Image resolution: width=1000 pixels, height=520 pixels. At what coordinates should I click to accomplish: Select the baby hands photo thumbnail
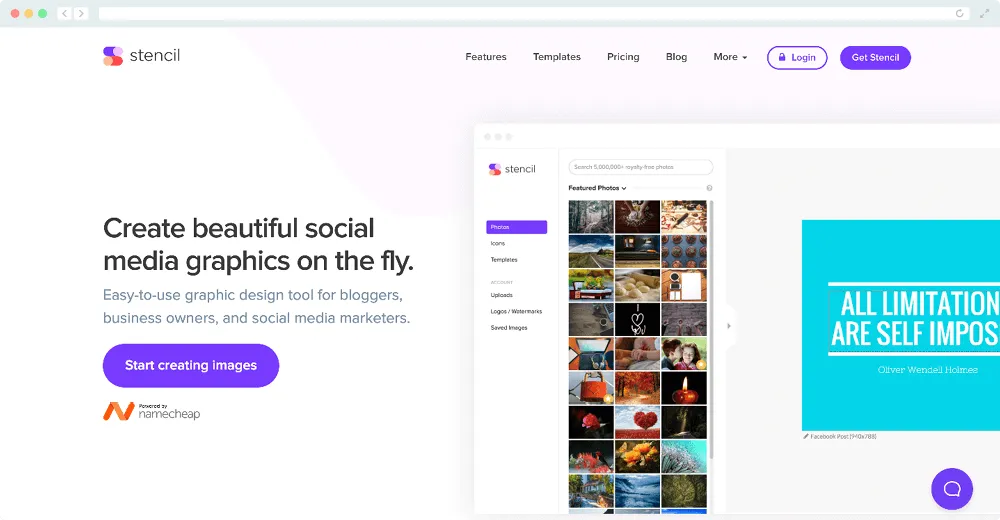[637, 354]
